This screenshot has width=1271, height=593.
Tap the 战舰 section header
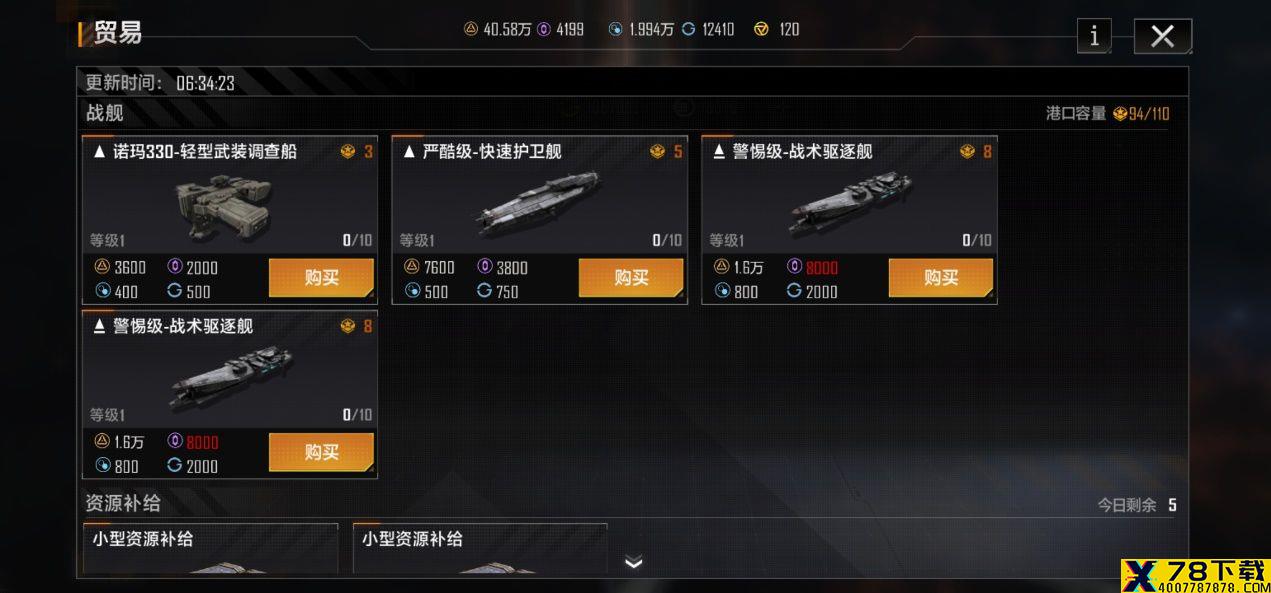click(x=105, y=113)
